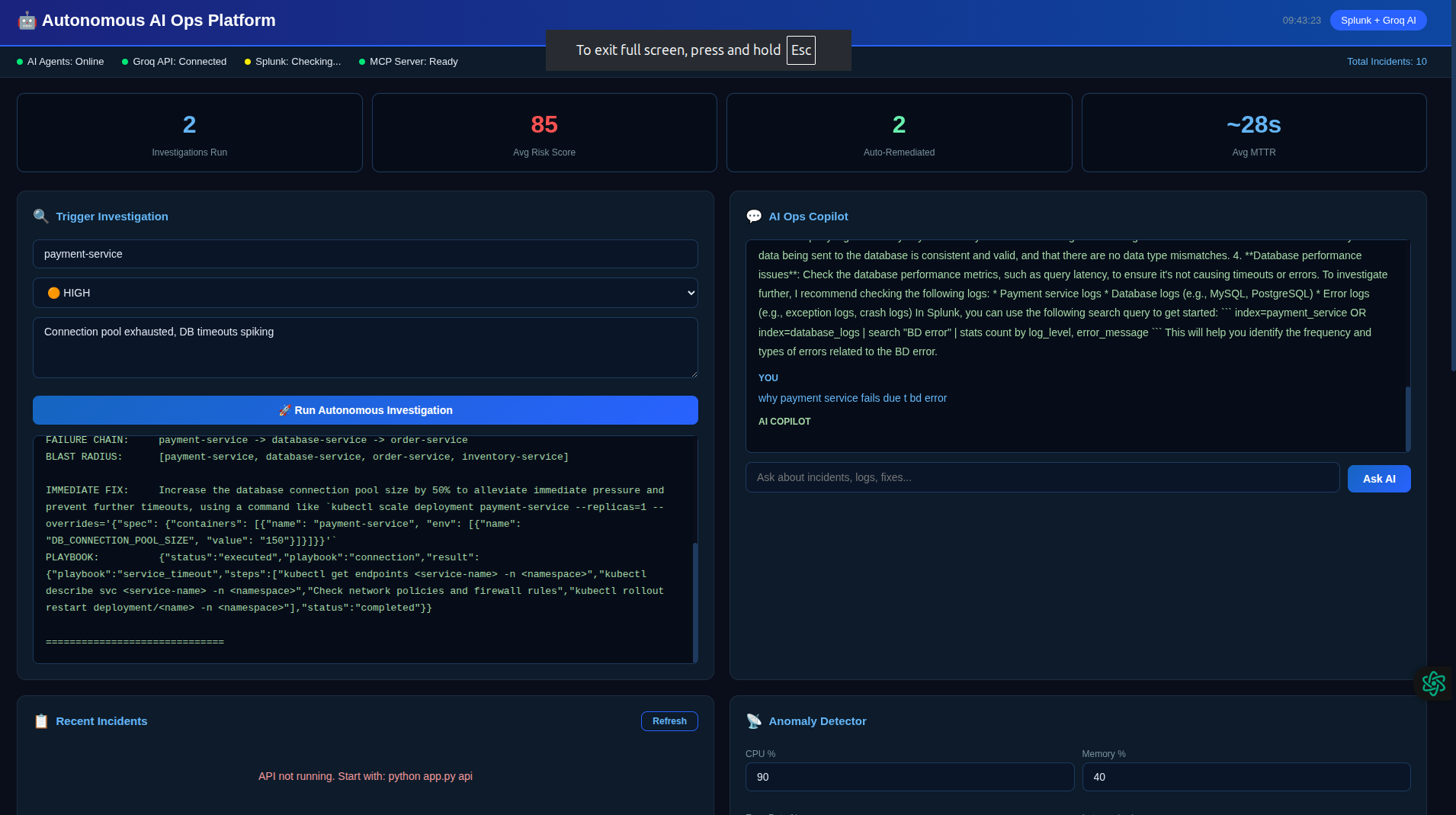Screen dimensions: 1456x815
Task: Click the Groq API: Connected status text
Action: pos(180,62)
